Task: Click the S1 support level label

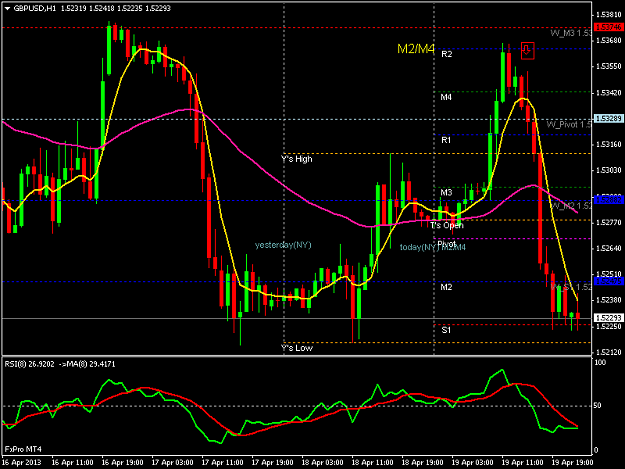Action: [446, 330]
